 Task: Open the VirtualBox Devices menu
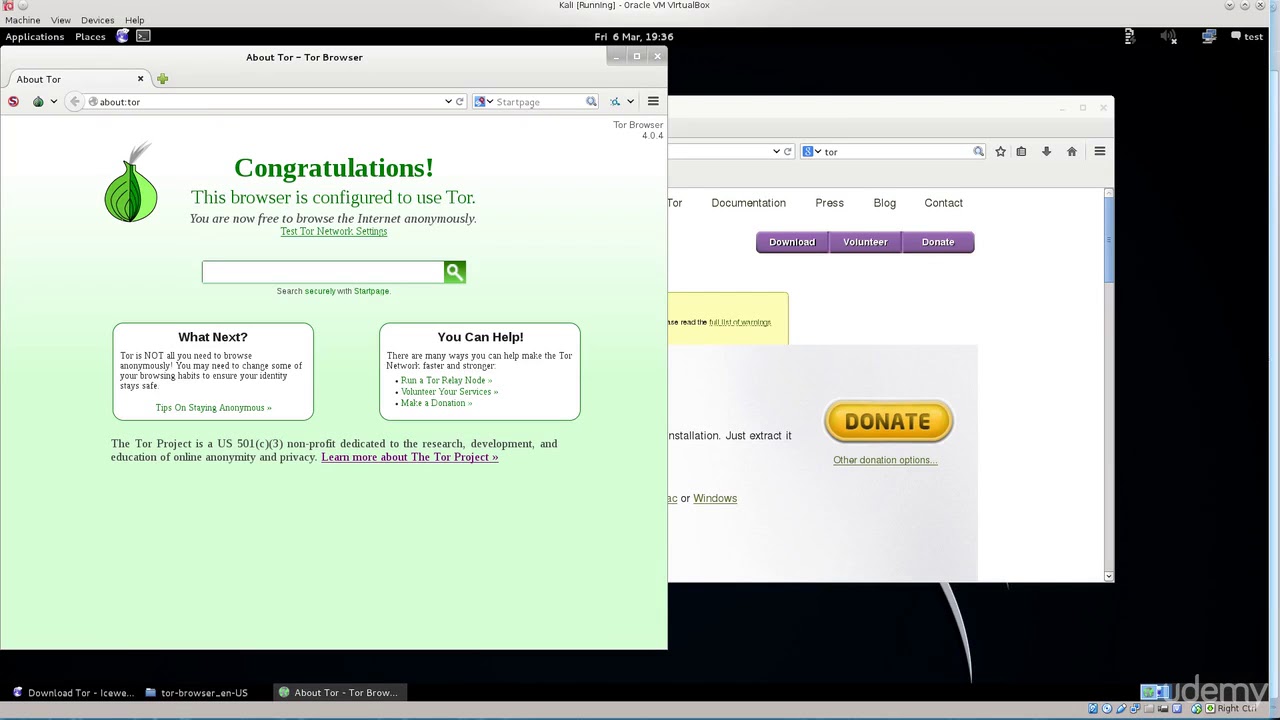(x=97, y=20)
